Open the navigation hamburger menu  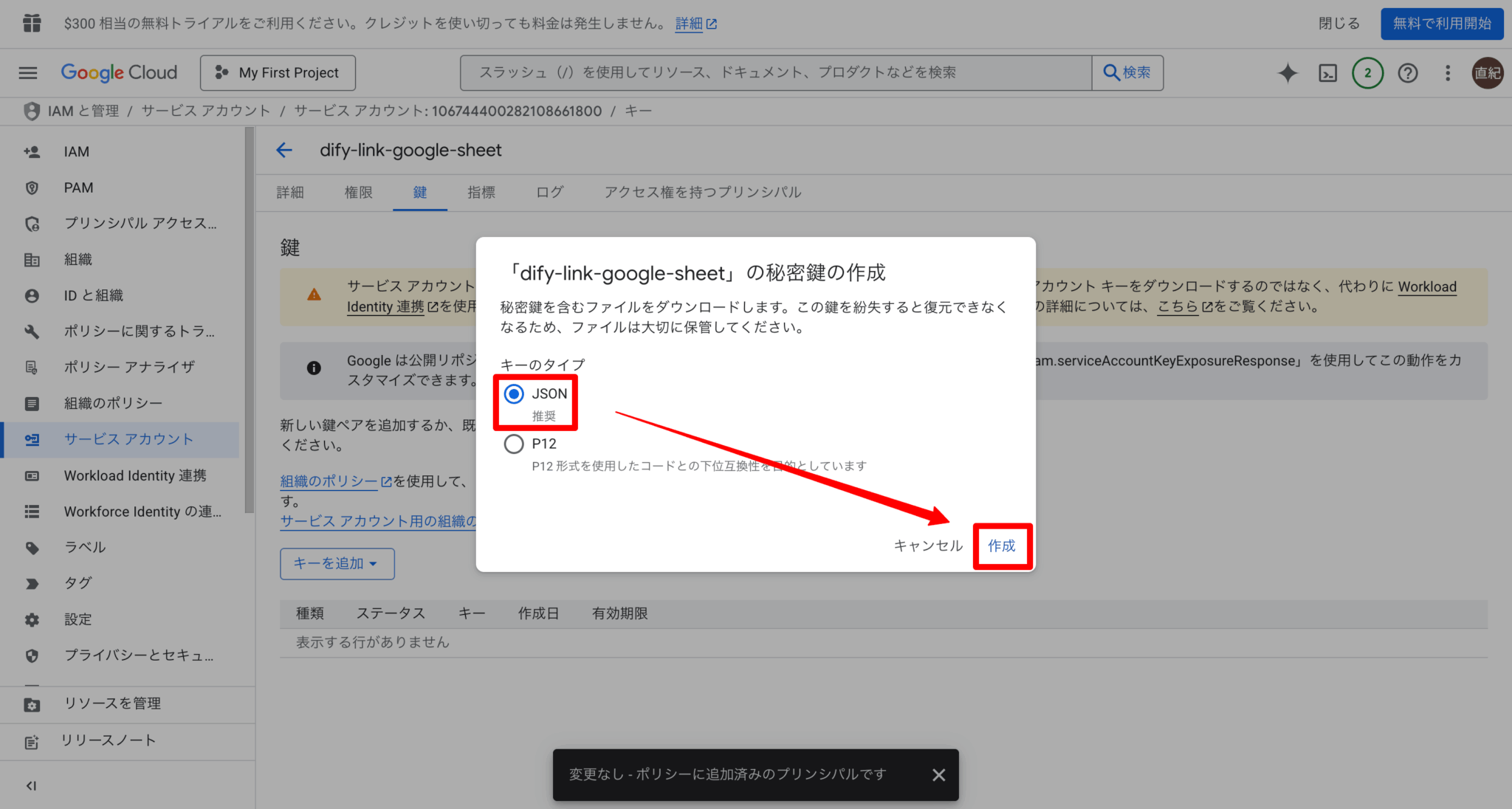pos(27,72)
